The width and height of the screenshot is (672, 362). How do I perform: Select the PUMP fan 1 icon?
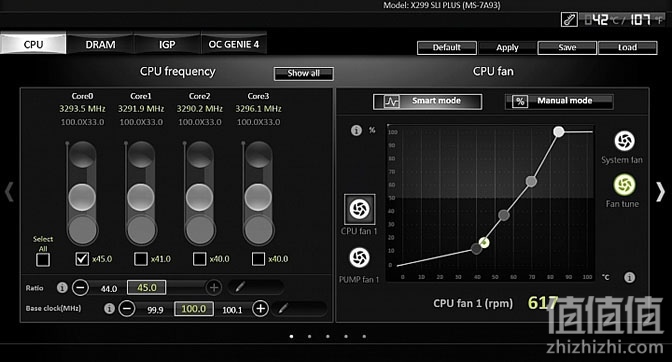coord(360,257)
